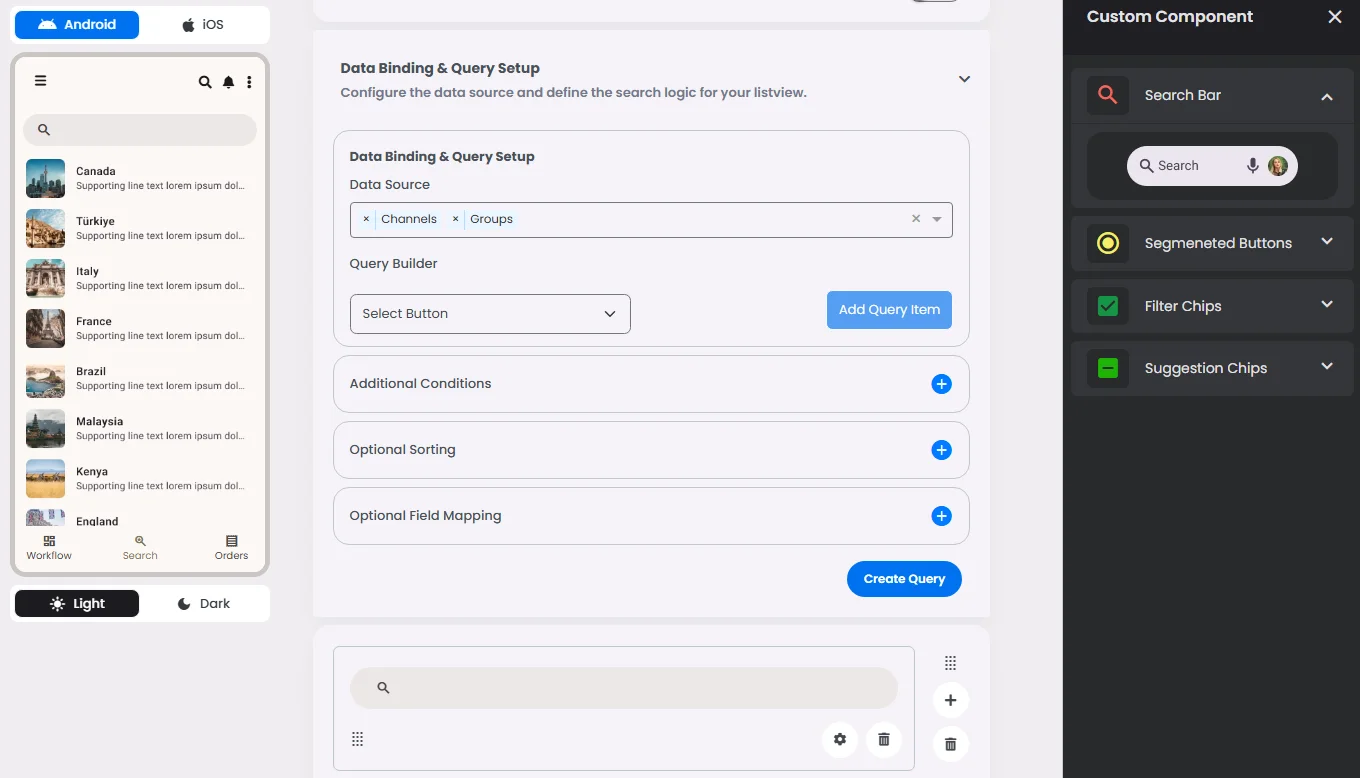Open the Select Button dropdown
The image size is (1360, 778).
click(490, 314)
